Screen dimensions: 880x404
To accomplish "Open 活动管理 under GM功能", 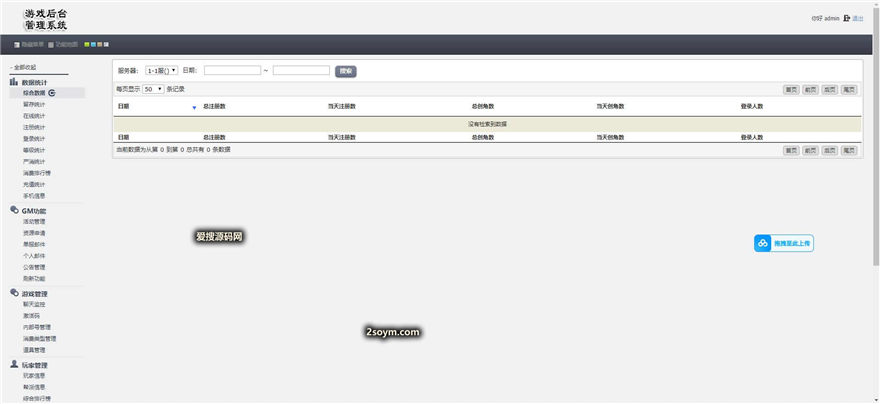I will click(x=34, y=222).
